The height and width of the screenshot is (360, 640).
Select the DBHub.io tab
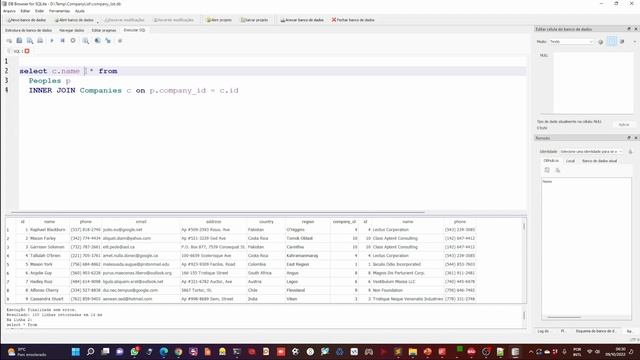coord(551,161)
